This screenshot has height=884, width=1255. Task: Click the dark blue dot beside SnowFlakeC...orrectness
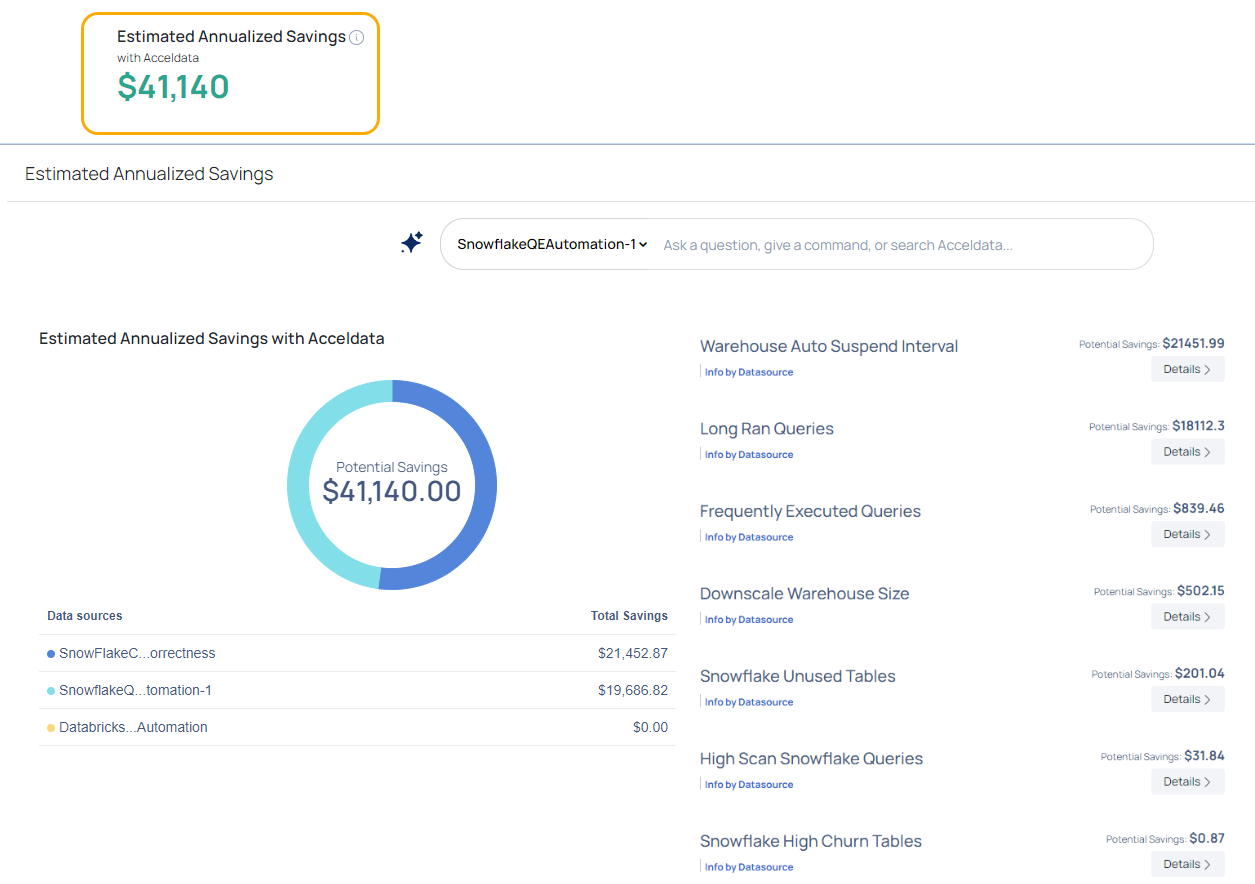point(51,654)
